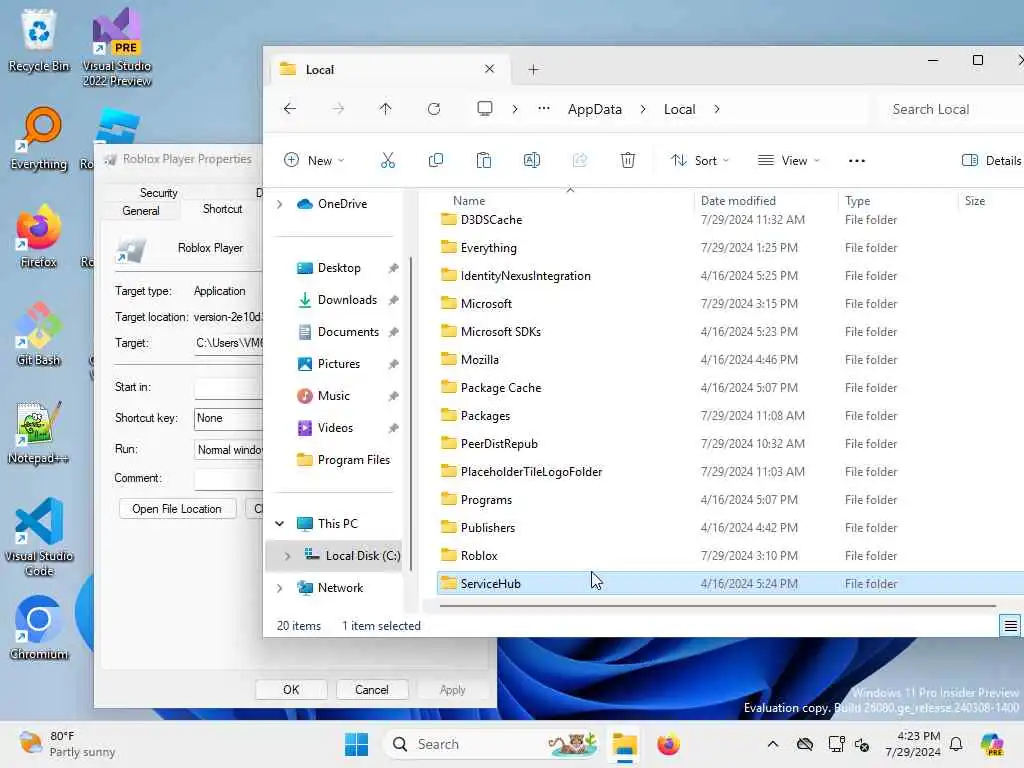Image resolution: width=1024 pixels, height=768 pixels.
Task: Open the Sort dropdown menu
Action: tap(700, 160)
